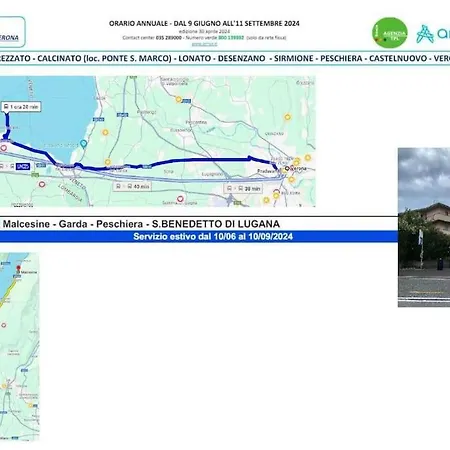
Task: Click the '1 ora 20 min' bus route label
Action: click(x=21, y=107)
